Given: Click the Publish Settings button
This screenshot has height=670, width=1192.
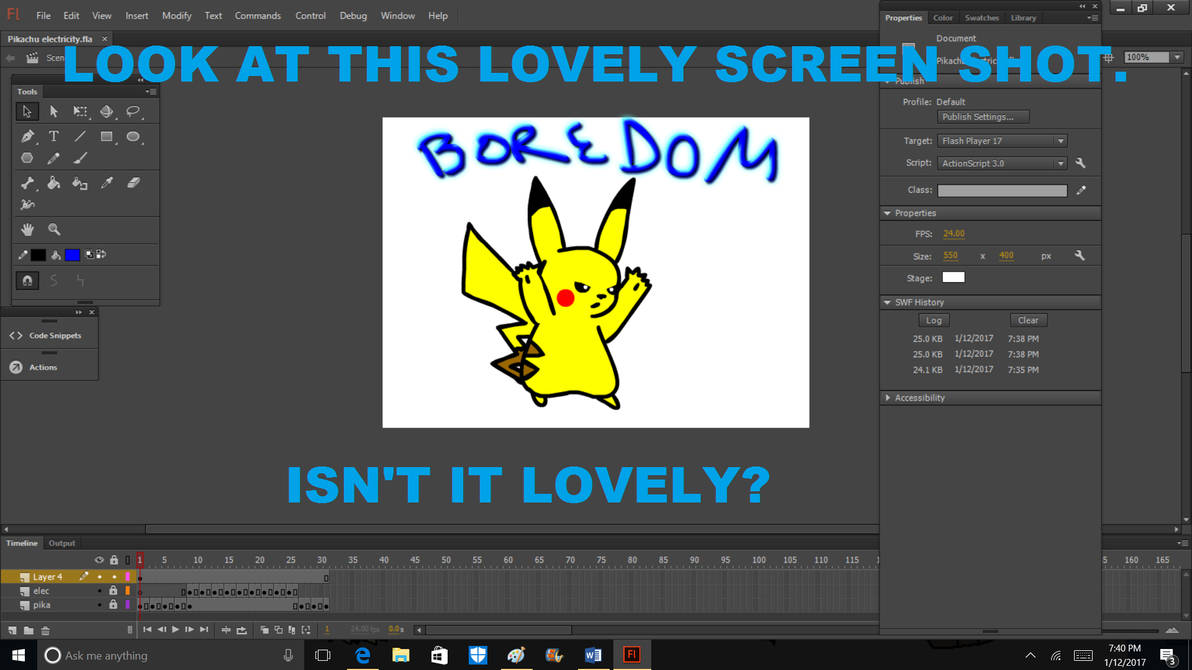Looking at the screenshot, I should [x=982, y=116].
